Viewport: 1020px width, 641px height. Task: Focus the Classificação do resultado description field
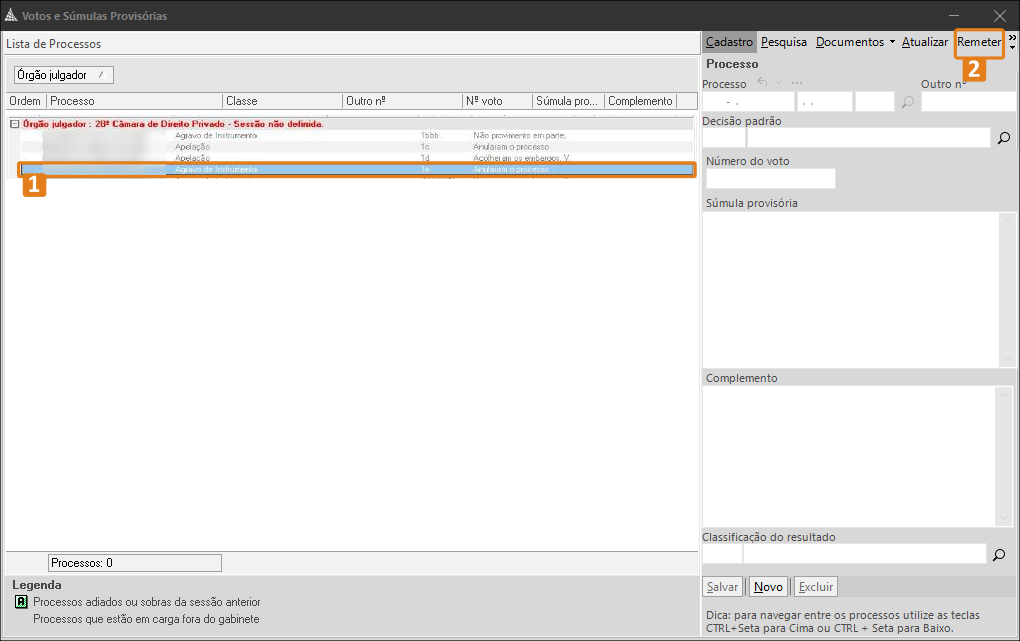[865, 554]
